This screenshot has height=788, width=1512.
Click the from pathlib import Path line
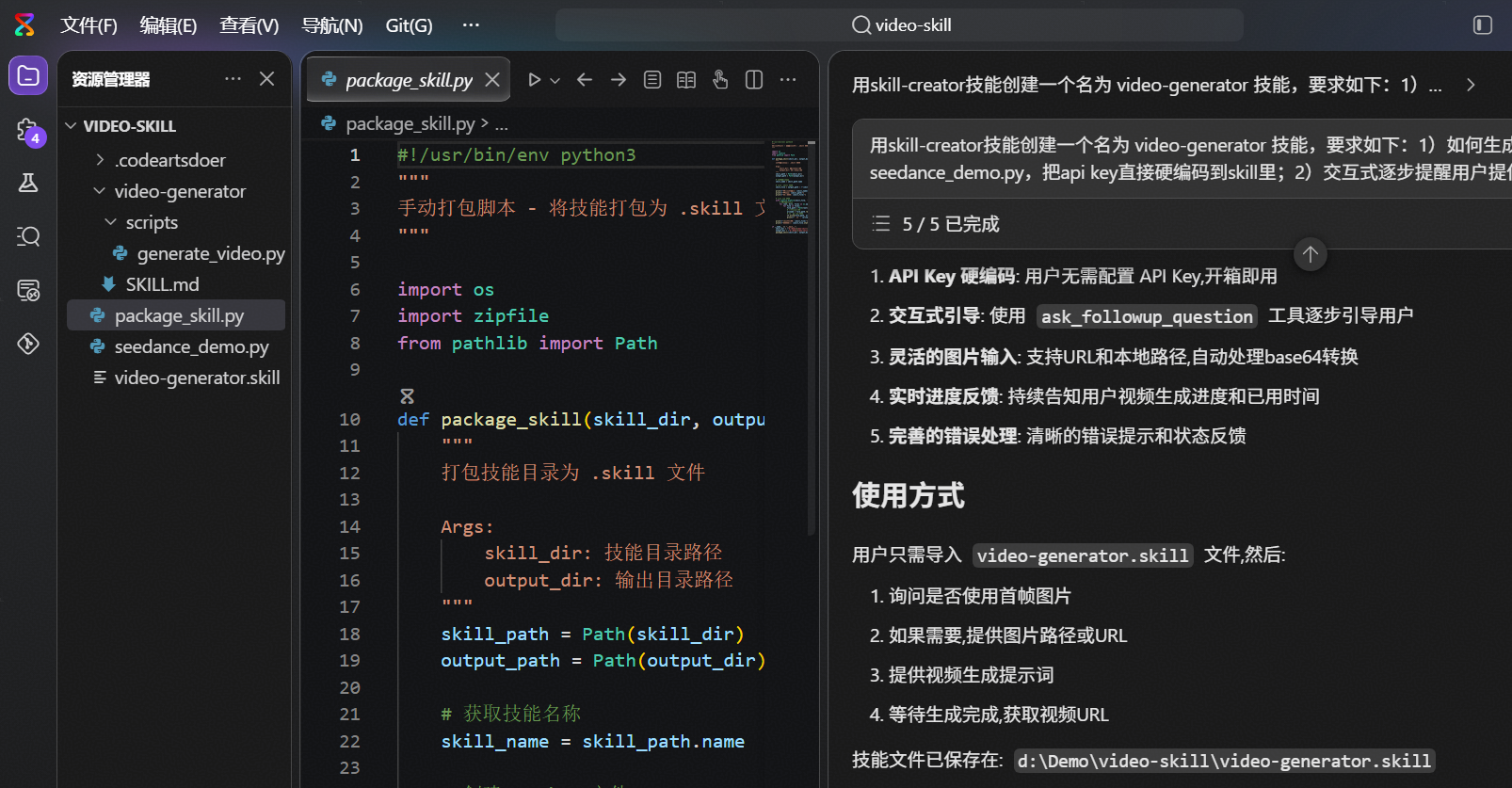(x=527, y=343)
